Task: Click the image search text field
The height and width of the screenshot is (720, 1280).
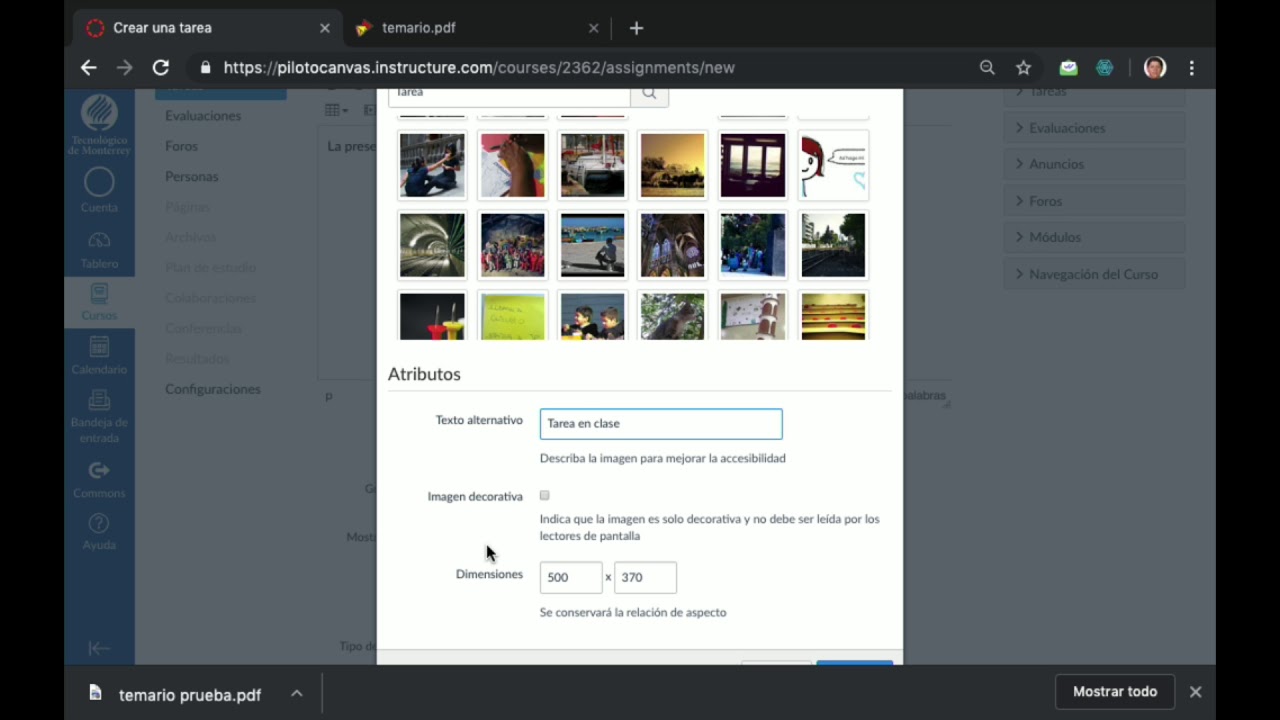Action: [509, 93]
